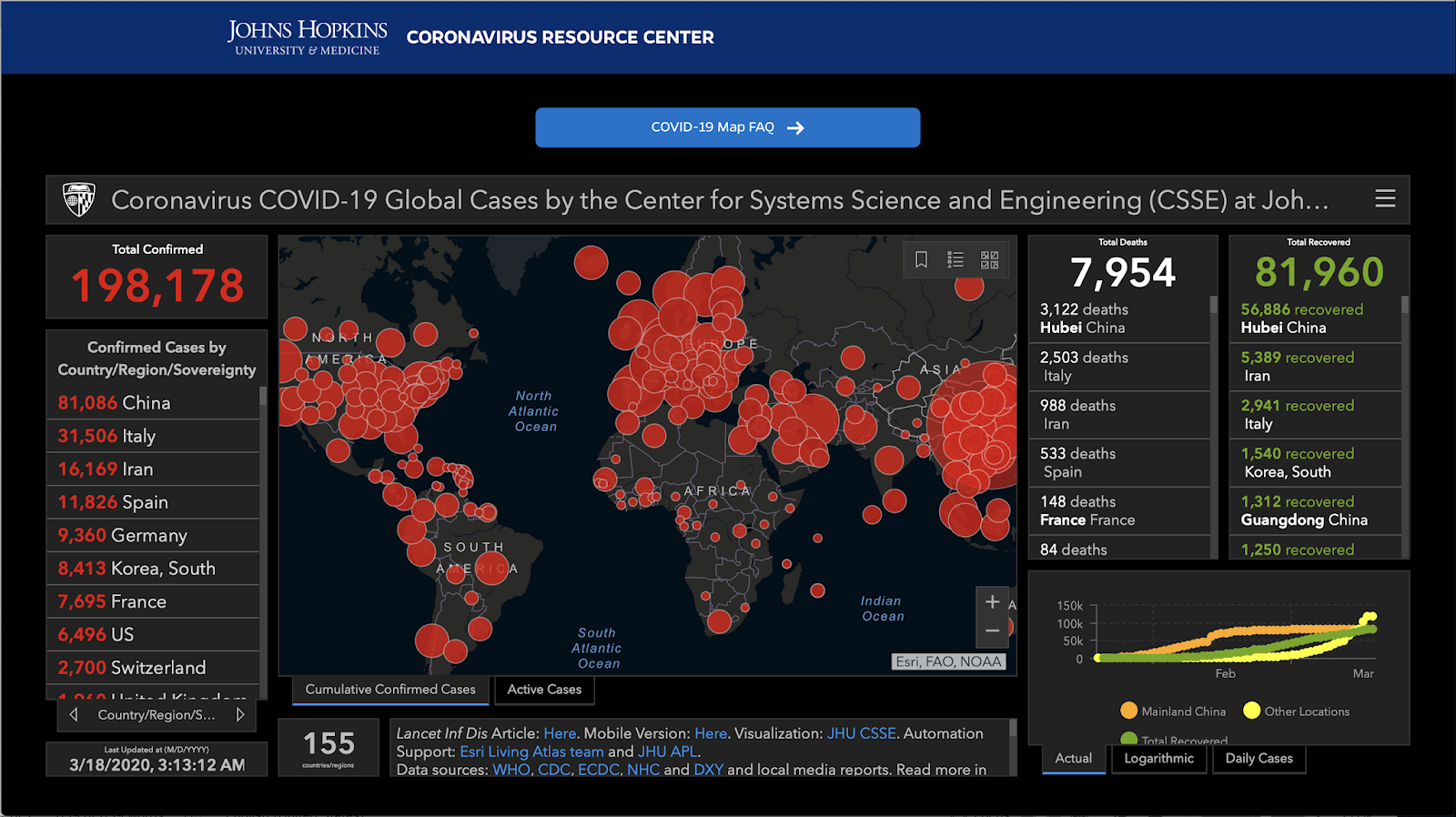
Task: Show the Daily Cases chart tab
Action: pyautogui.click(x=1259, y=759)
